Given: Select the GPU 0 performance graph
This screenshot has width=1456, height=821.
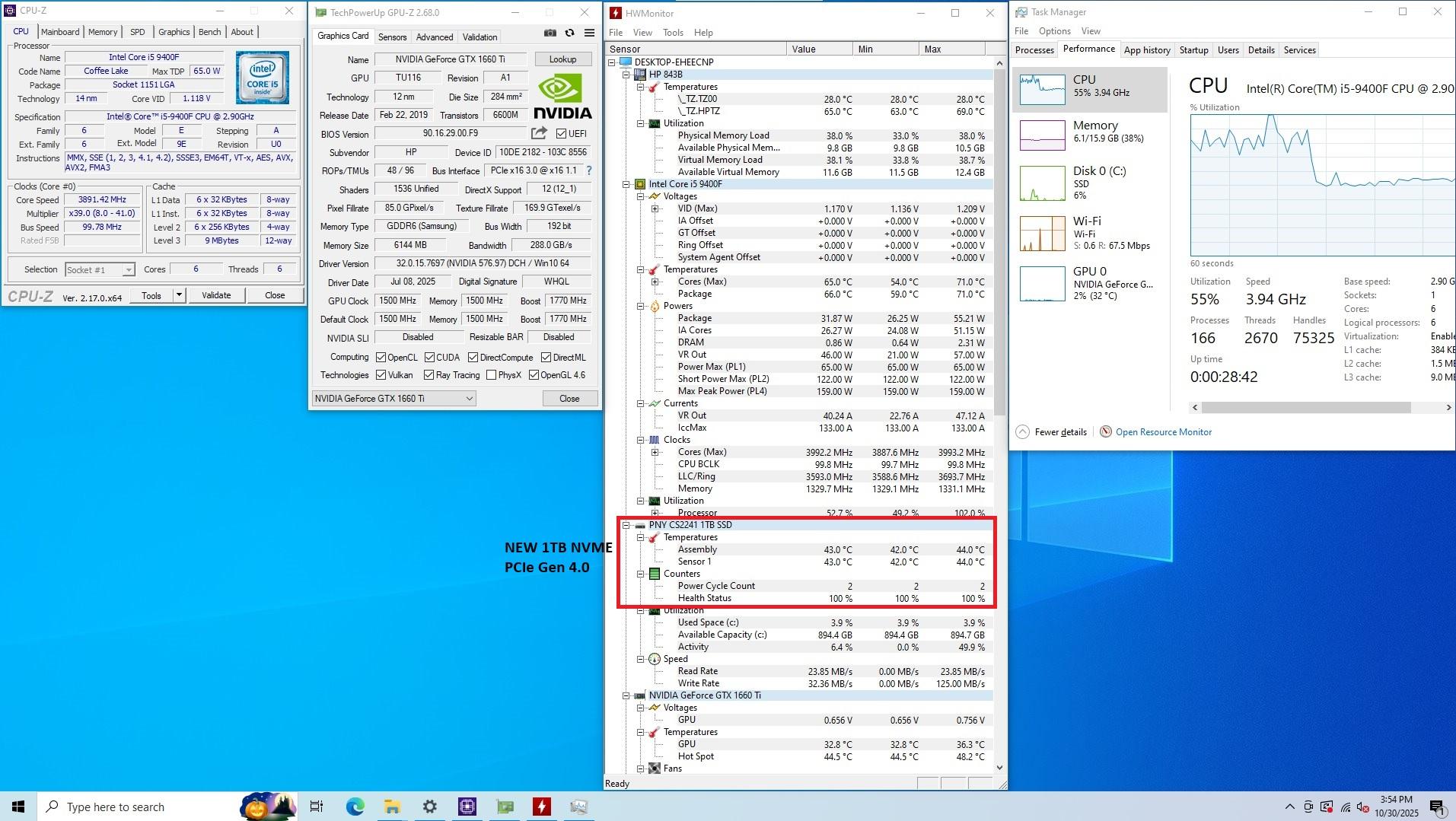Looking at the screenshot, I should point(1090,283).
